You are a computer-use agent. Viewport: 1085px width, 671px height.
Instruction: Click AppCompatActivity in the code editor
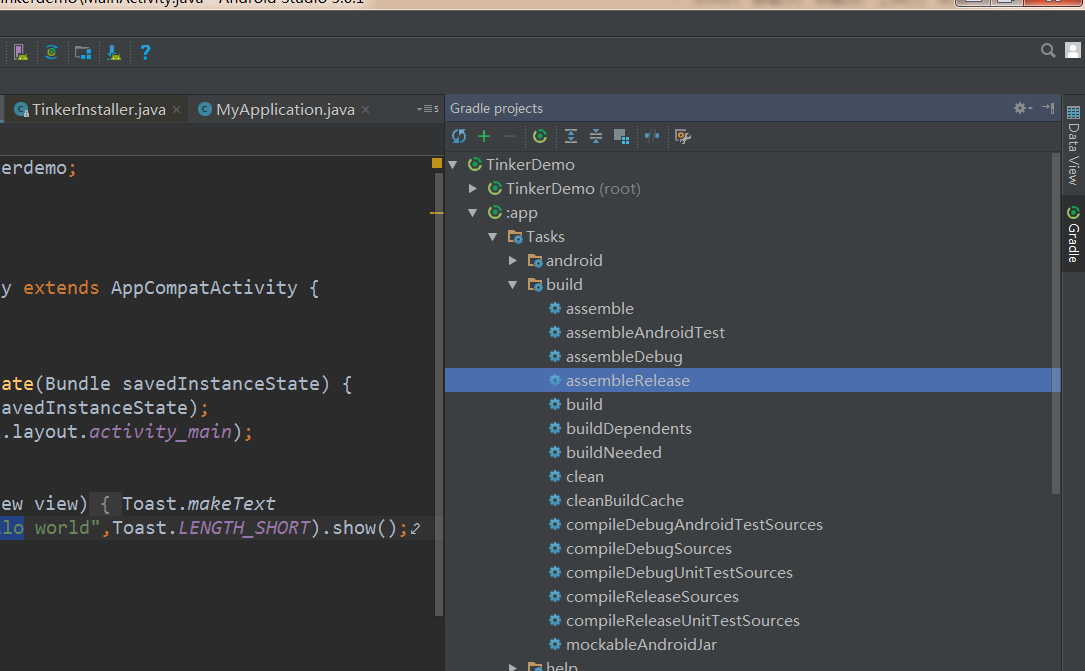(204, 288)
